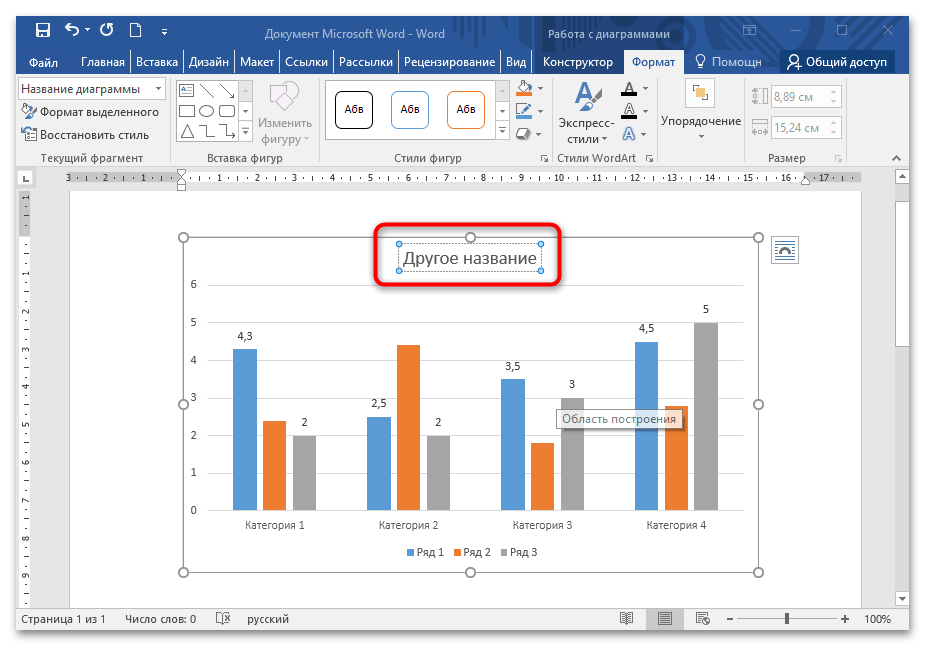Open the Файл tab
The width and height of the screenshot is (925, 646).
[x=43, y=62]
